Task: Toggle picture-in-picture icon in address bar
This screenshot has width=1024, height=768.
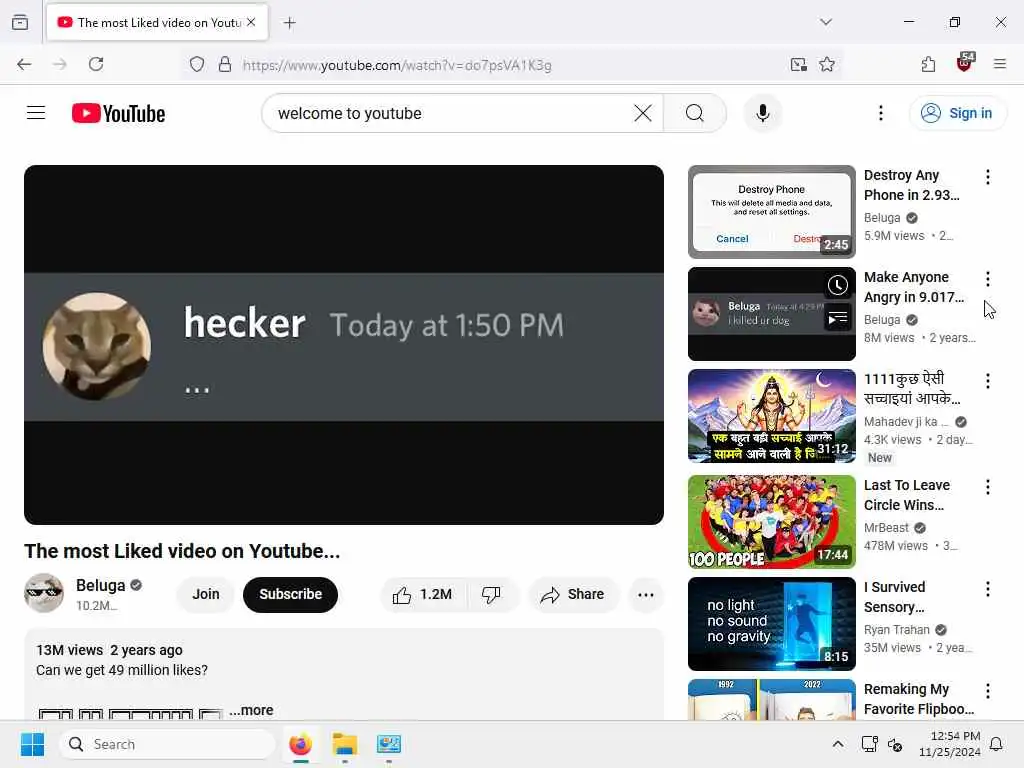Action: point(798,64)
